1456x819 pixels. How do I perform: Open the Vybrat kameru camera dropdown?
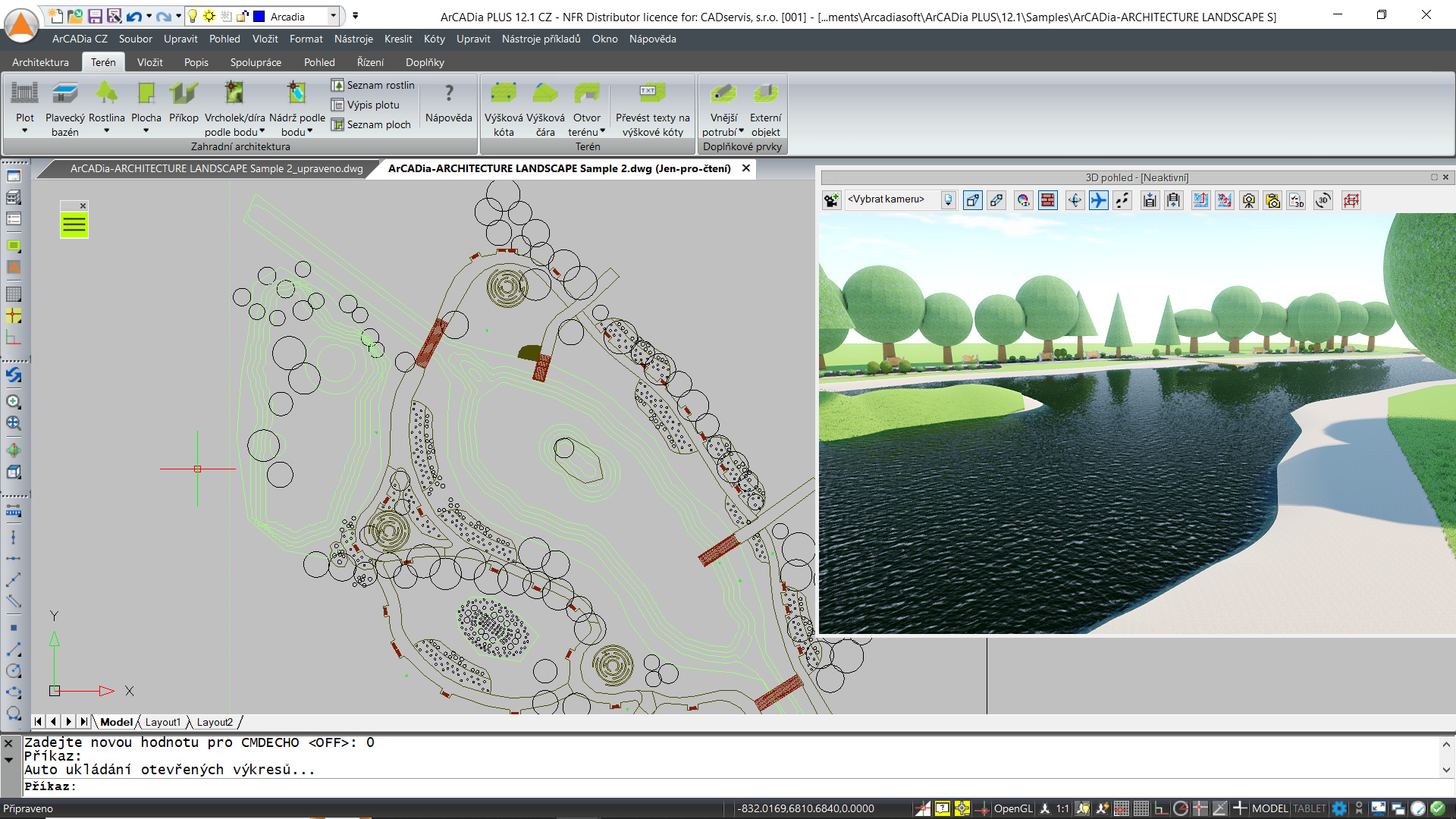948,200
